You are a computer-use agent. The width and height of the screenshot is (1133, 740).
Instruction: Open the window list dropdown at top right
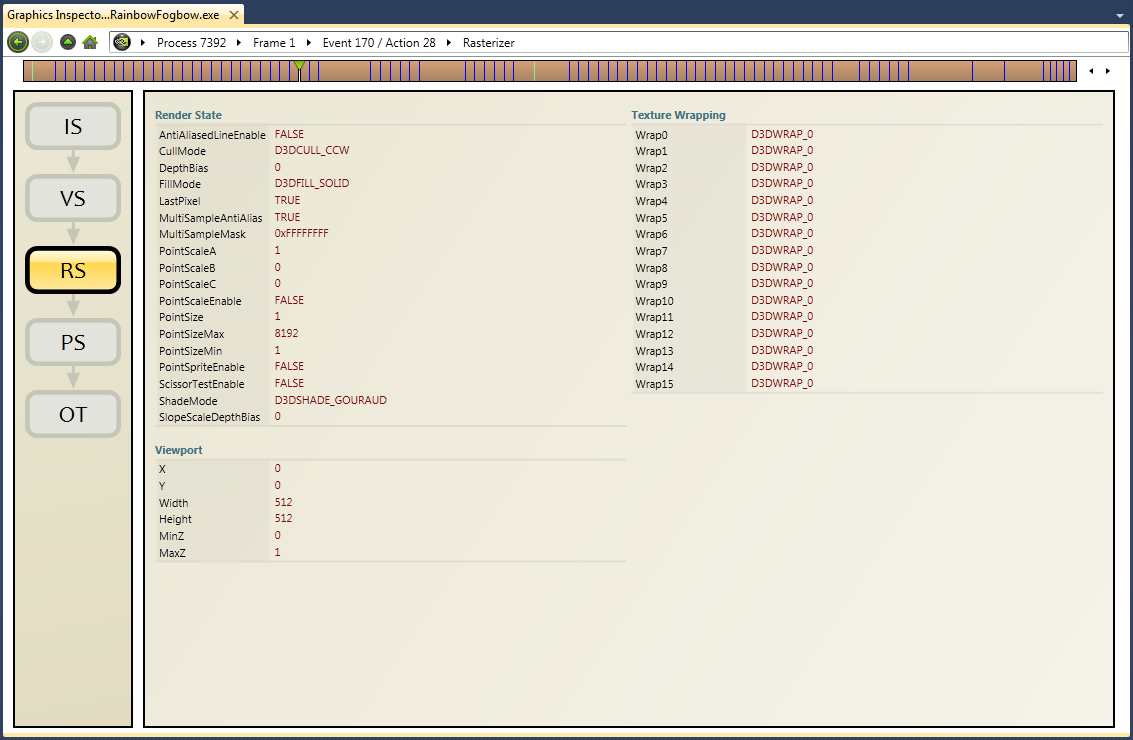pyautogui.click(x=1119, y=15)
